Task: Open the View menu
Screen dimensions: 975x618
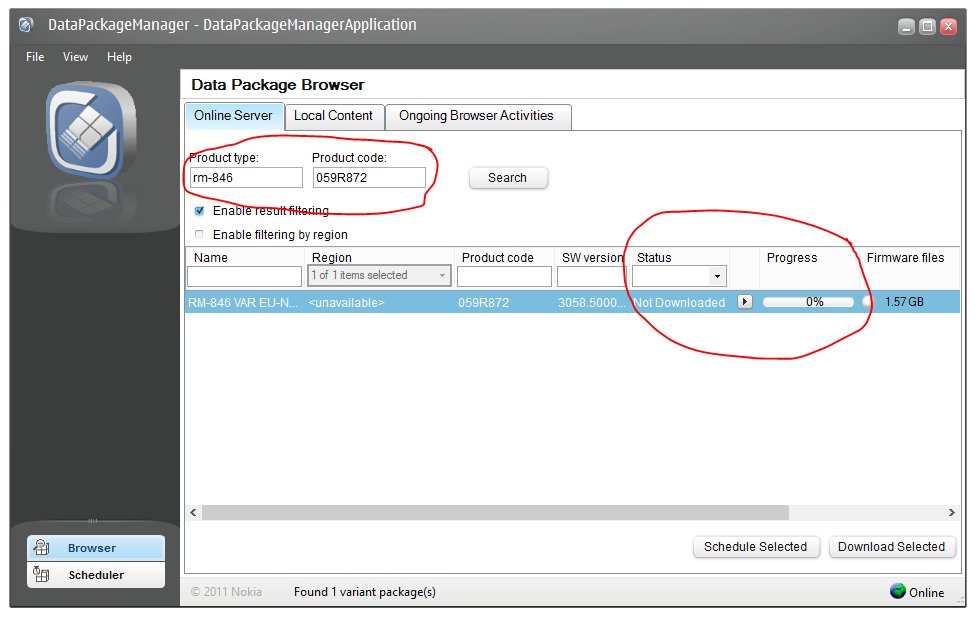Action: [x=75, y=57]
